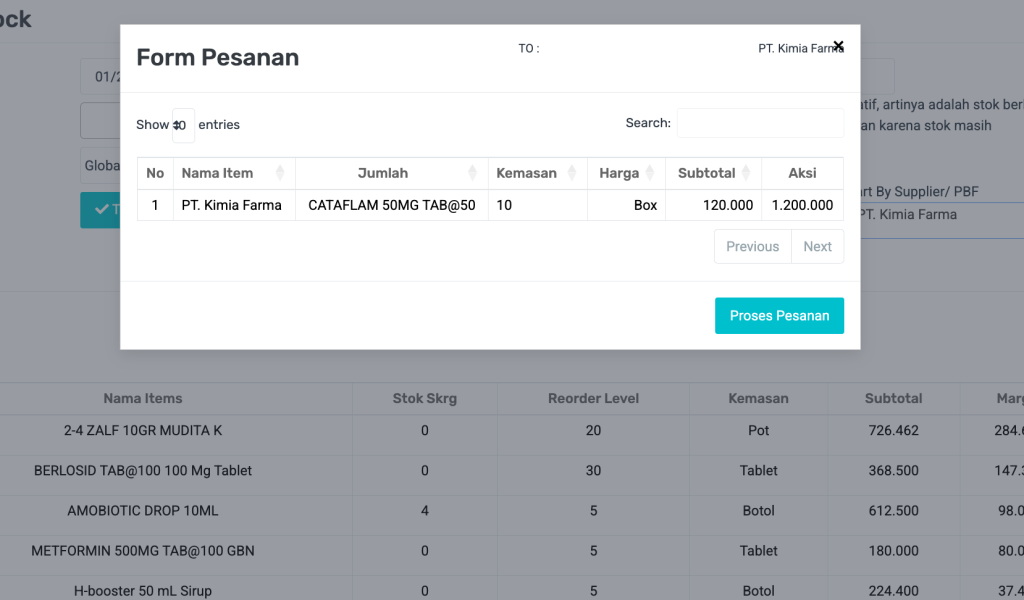Image resolution: width=1024 pixels, height=600 pixels.
Task: Go to Next page of entries
Action: click(x=817, y=247)
